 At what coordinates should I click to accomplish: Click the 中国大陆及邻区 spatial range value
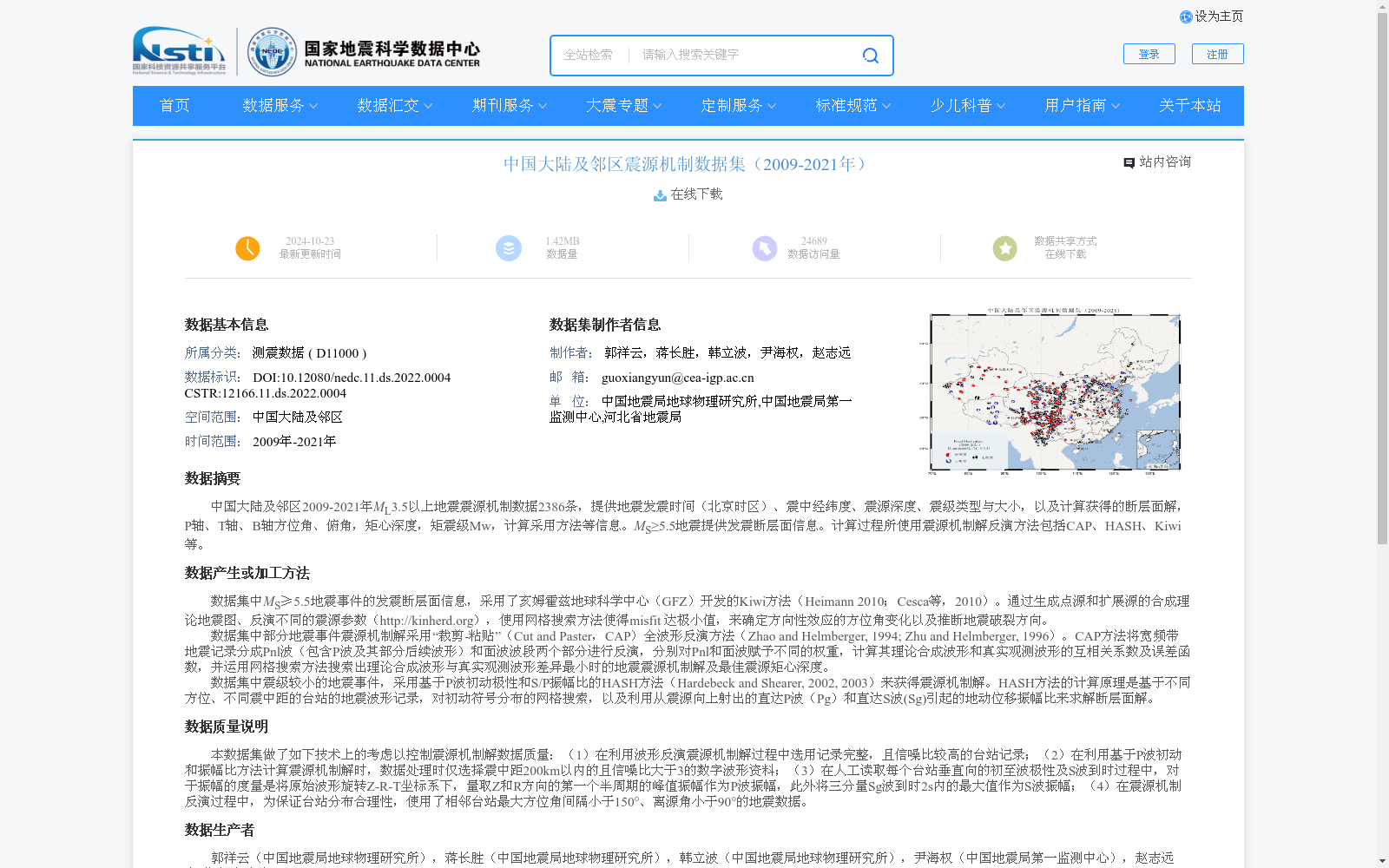(298, 418)
